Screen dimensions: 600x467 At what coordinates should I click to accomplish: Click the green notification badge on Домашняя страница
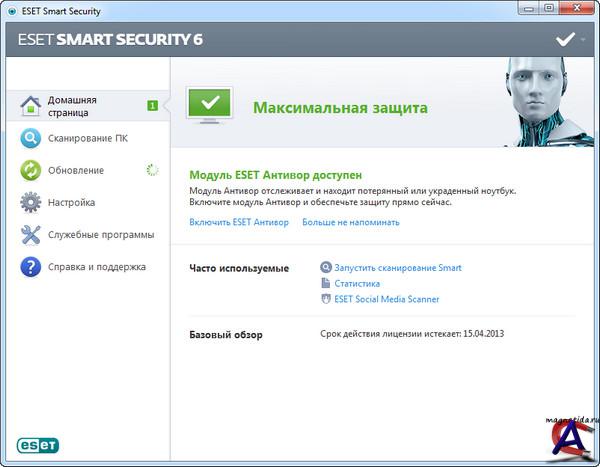pos(152,105)
